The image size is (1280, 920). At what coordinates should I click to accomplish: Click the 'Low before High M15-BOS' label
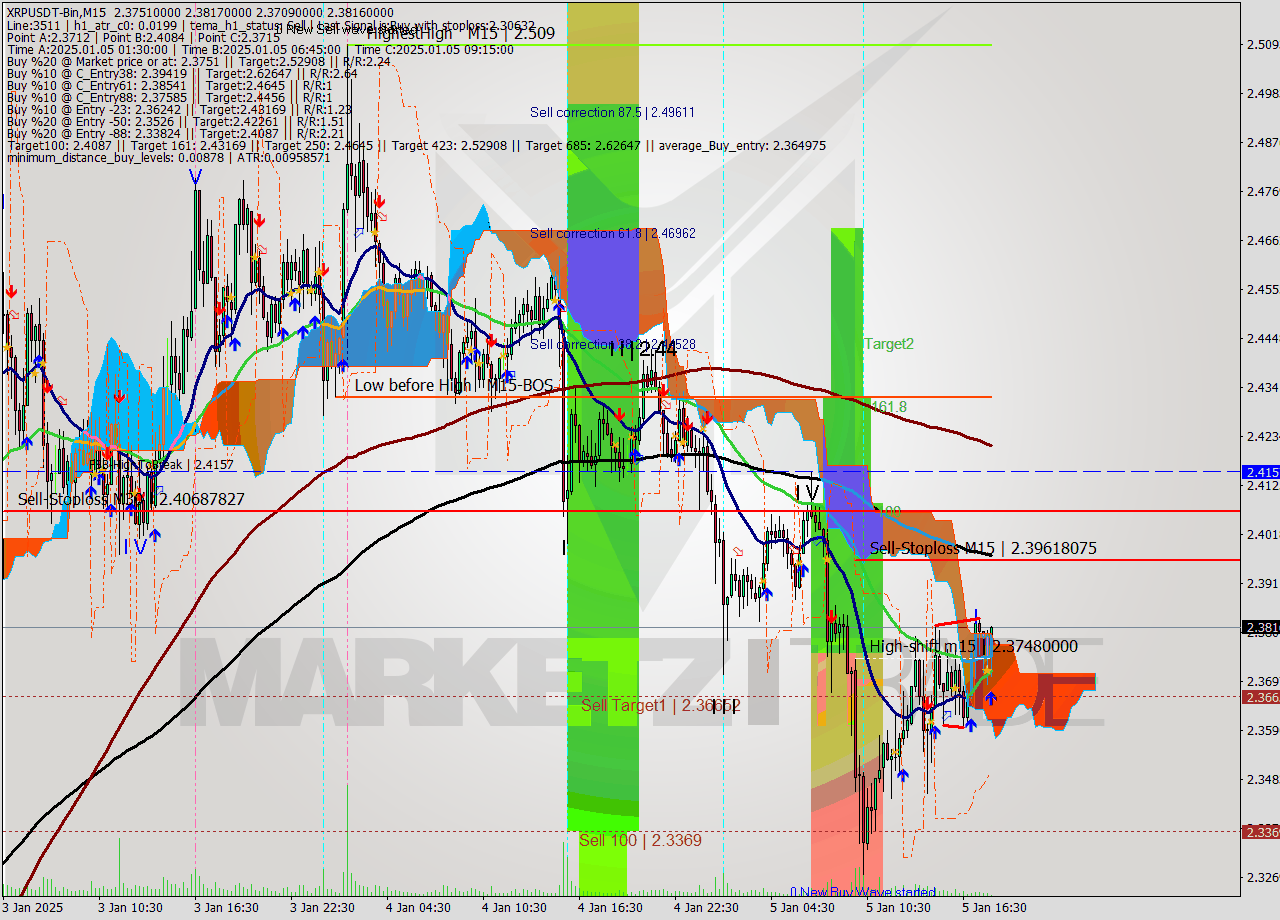pos(454,385)
